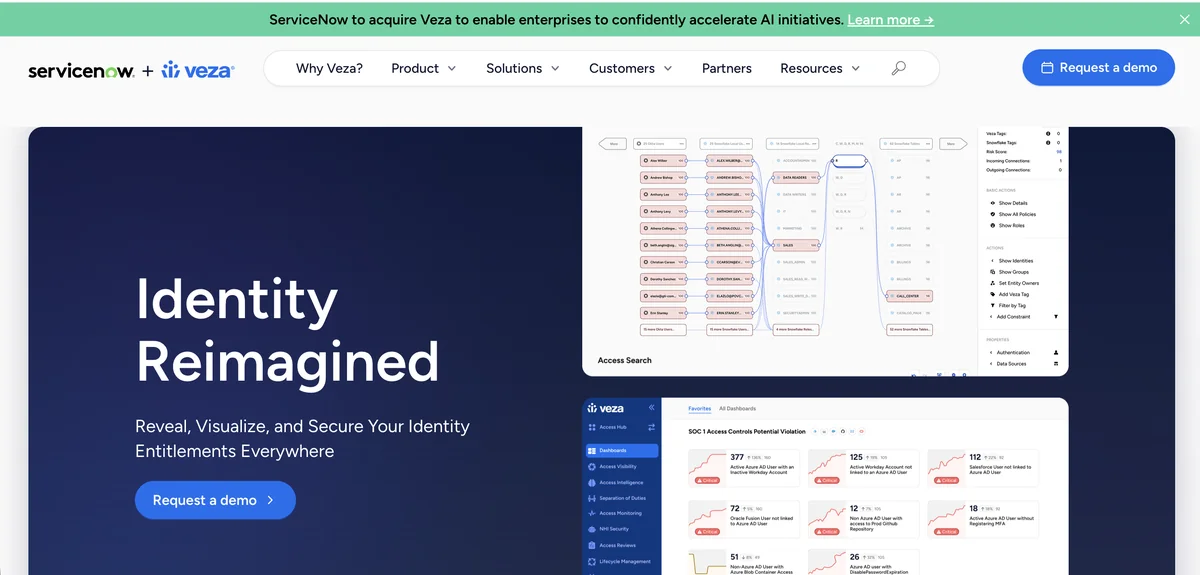Expand the Show Identities action
This screenshot has height=575, width=1200.
point(1011,261)
